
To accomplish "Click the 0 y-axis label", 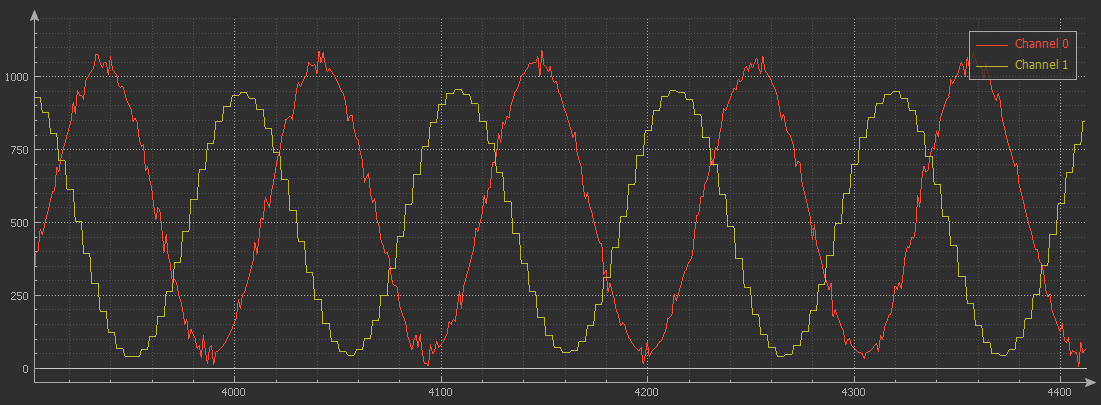I will (x=25, y=369).
